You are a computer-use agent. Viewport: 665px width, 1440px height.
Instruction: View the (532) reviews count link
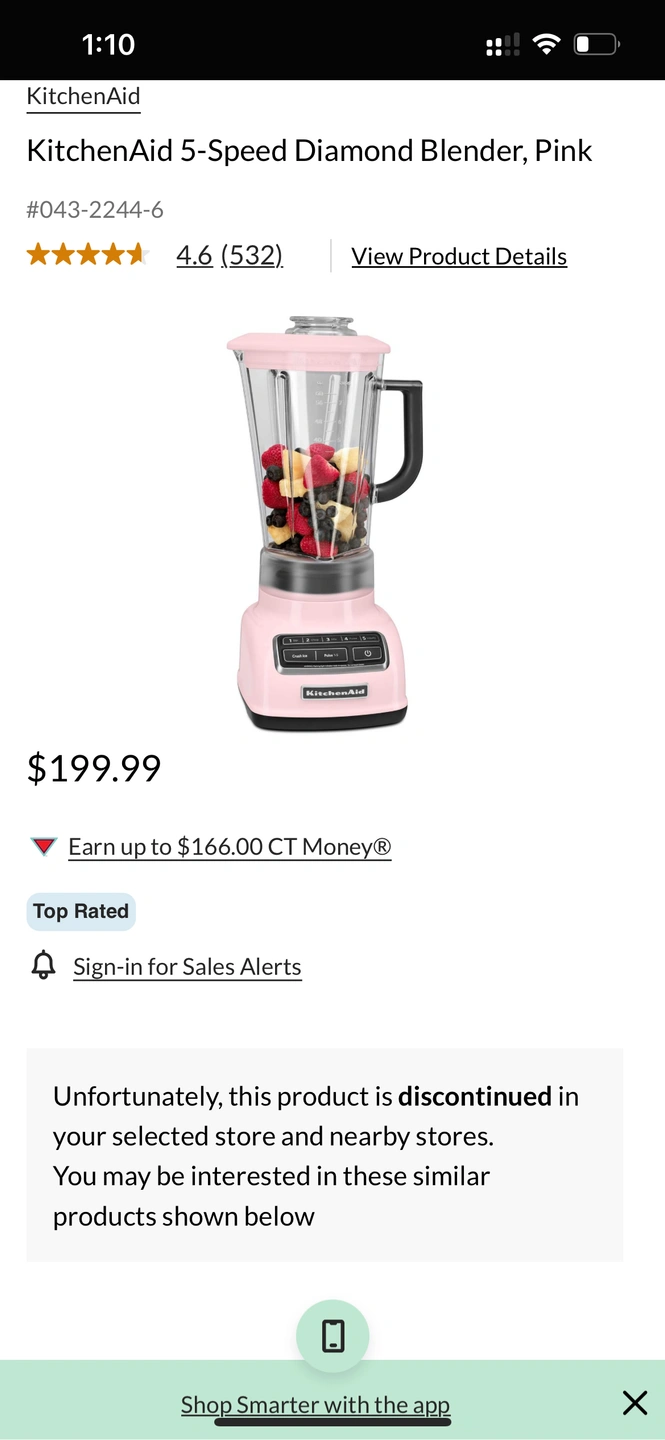tap(252, 256)
